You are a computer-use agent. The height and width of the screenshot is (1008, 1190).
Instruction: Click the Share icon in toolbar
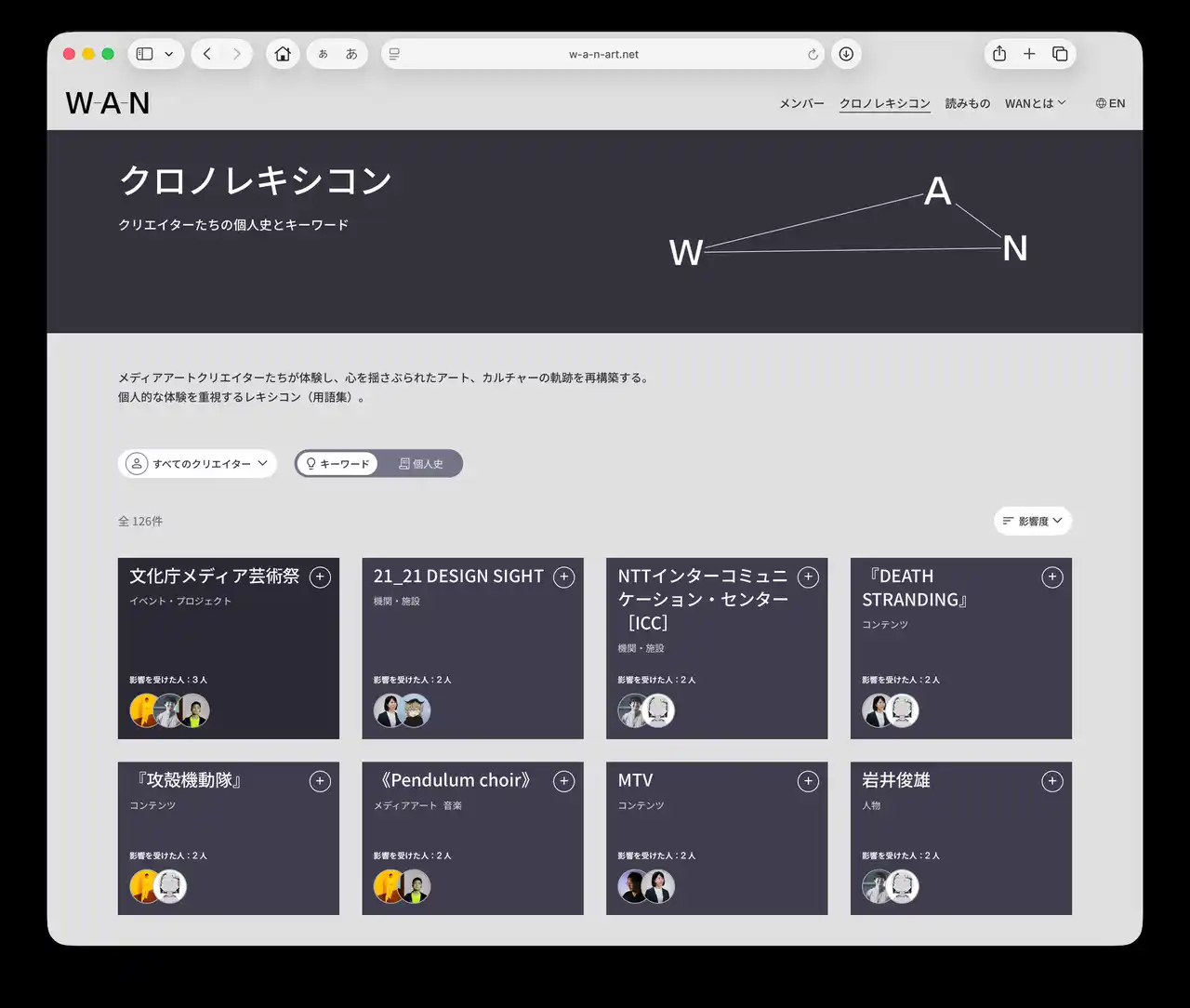[999, 54]
